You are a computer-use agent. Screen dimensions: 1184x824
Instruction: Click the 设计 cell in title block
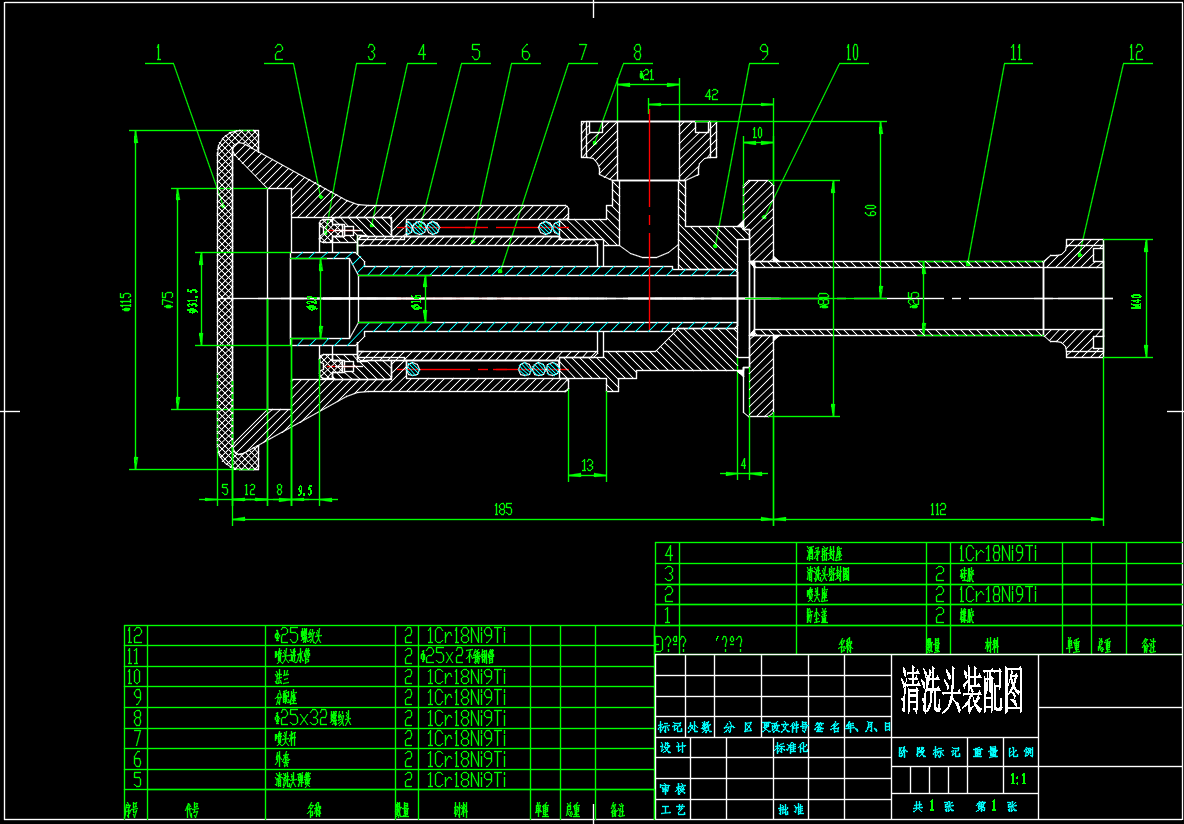click(672, 748)
